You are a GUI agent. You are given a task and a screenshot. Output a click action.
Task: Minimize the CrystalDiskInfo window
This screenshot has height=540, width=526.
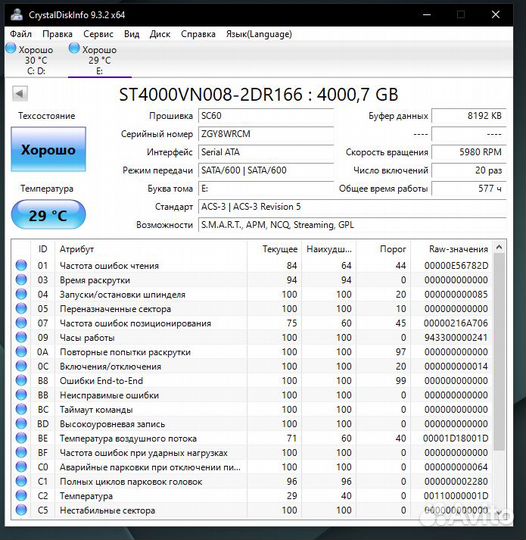tap(427, 14)
